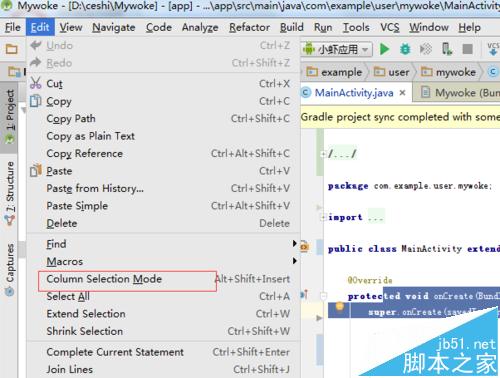Screen dimensions: 500x378
Task: Open the Run menu
Action: [323, 27]
